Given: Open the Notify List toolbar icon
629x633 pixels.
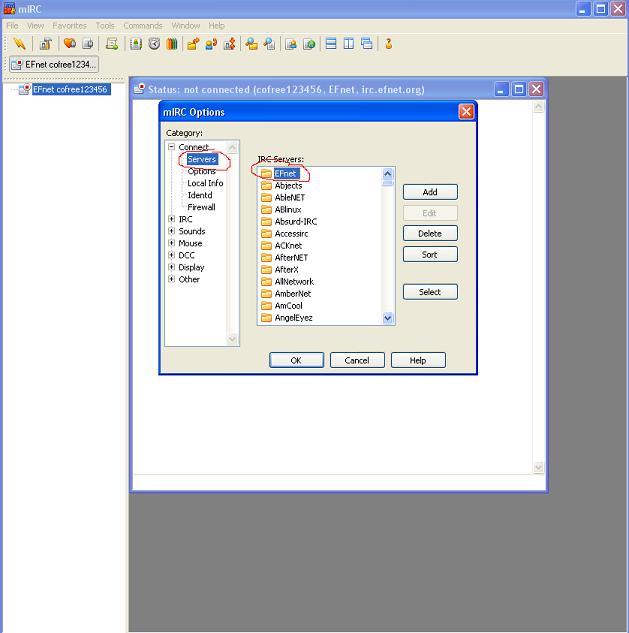Looking at the screenshot, I should [291, 44].
